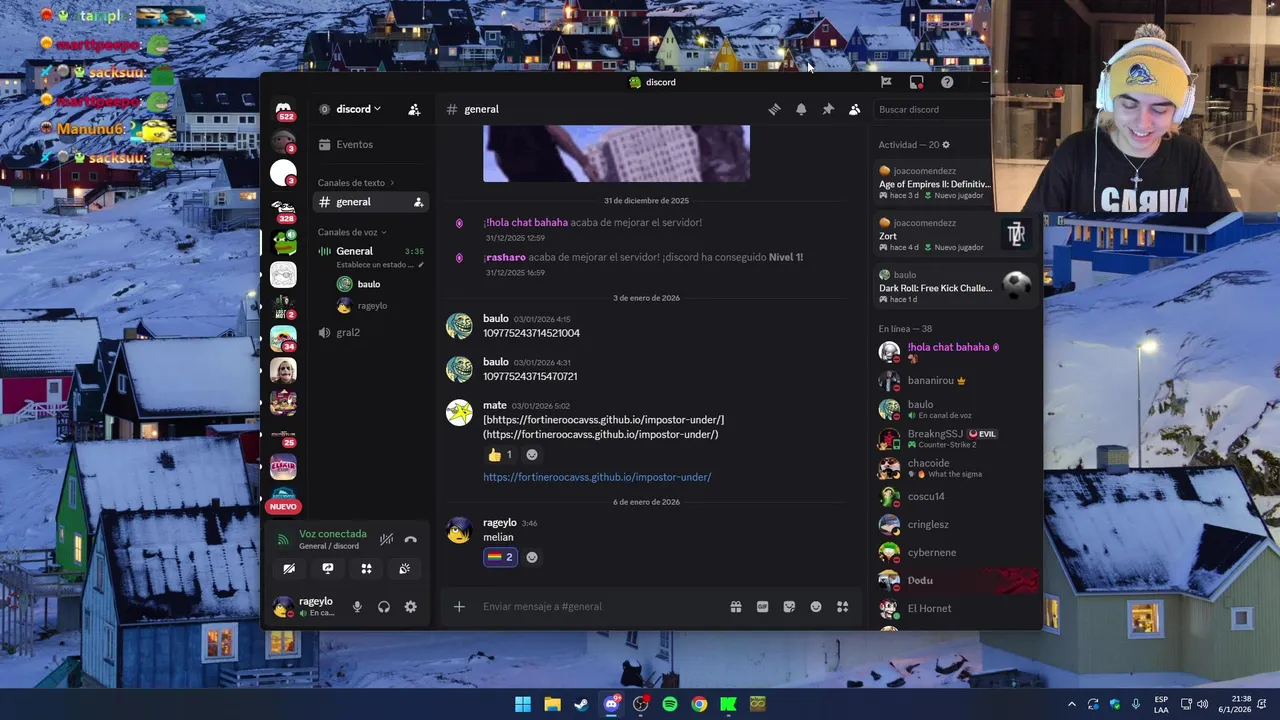
Task: Open Eventos calendar icon
Action: [324, 144]
